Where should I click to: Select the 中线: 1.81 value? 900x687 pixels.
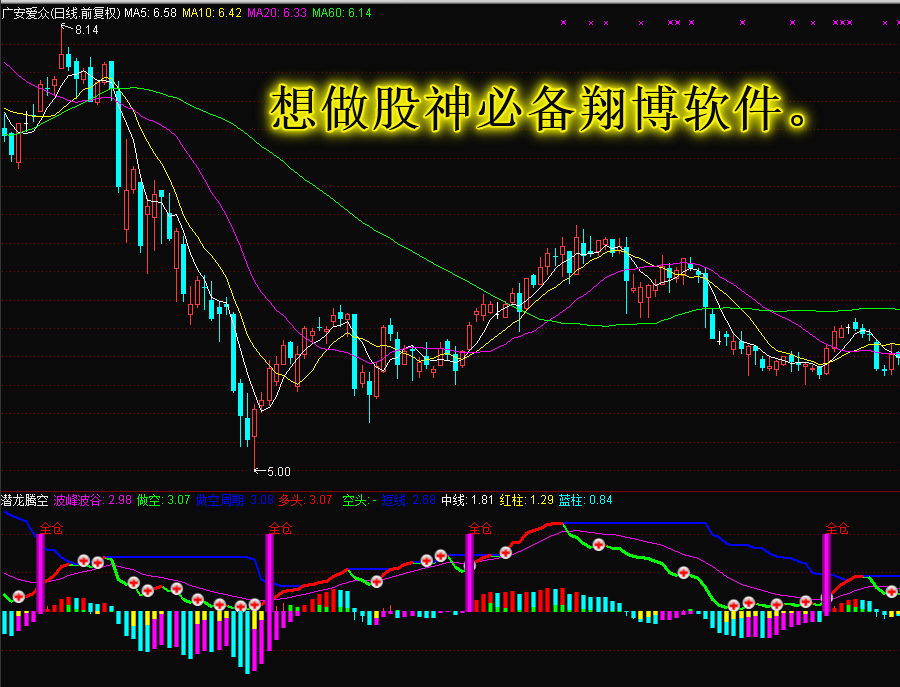467,500
